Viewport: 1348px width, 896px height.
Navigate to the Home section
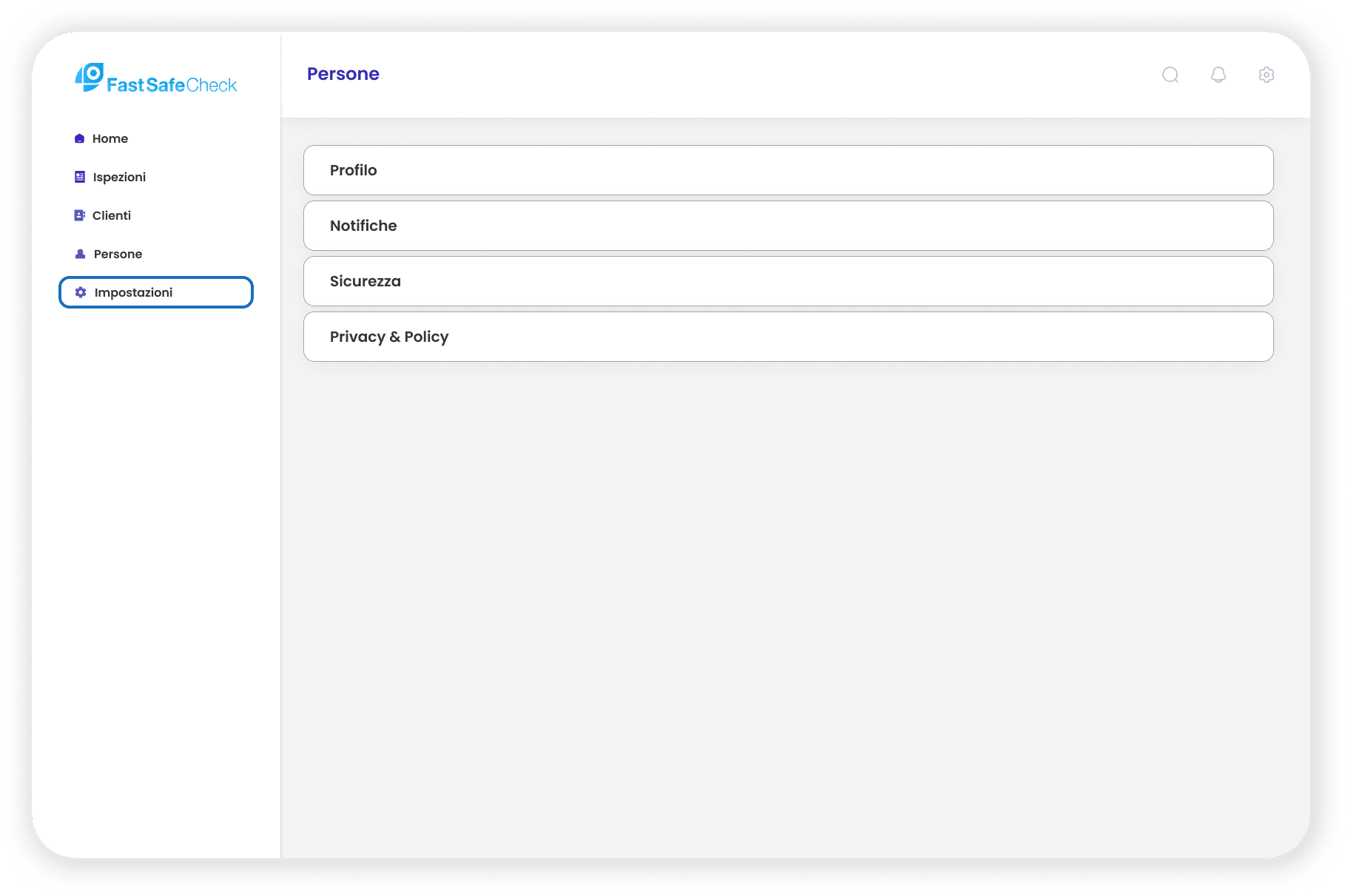(x=110, y=138)
